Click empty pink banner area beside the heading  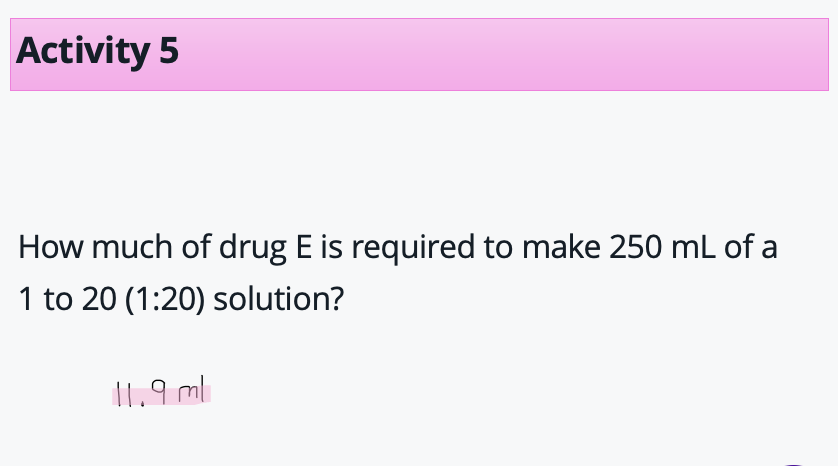click(x=500, y=54)
